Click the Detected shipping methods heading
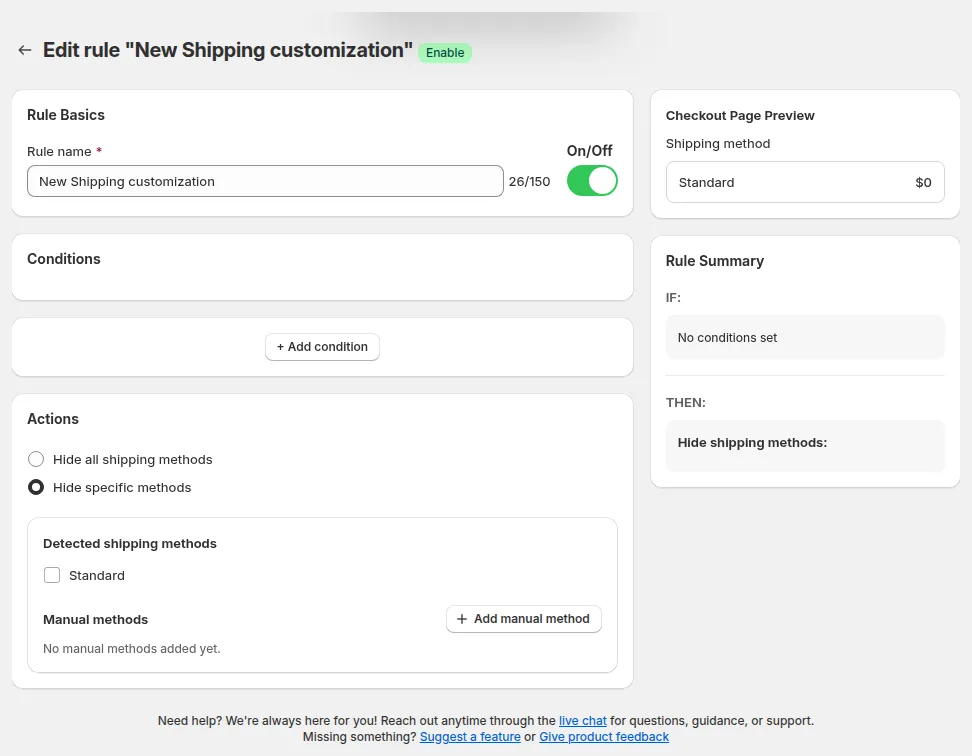Image resolution: width=972 pixels, height=756 pixels. click(130, 543)
